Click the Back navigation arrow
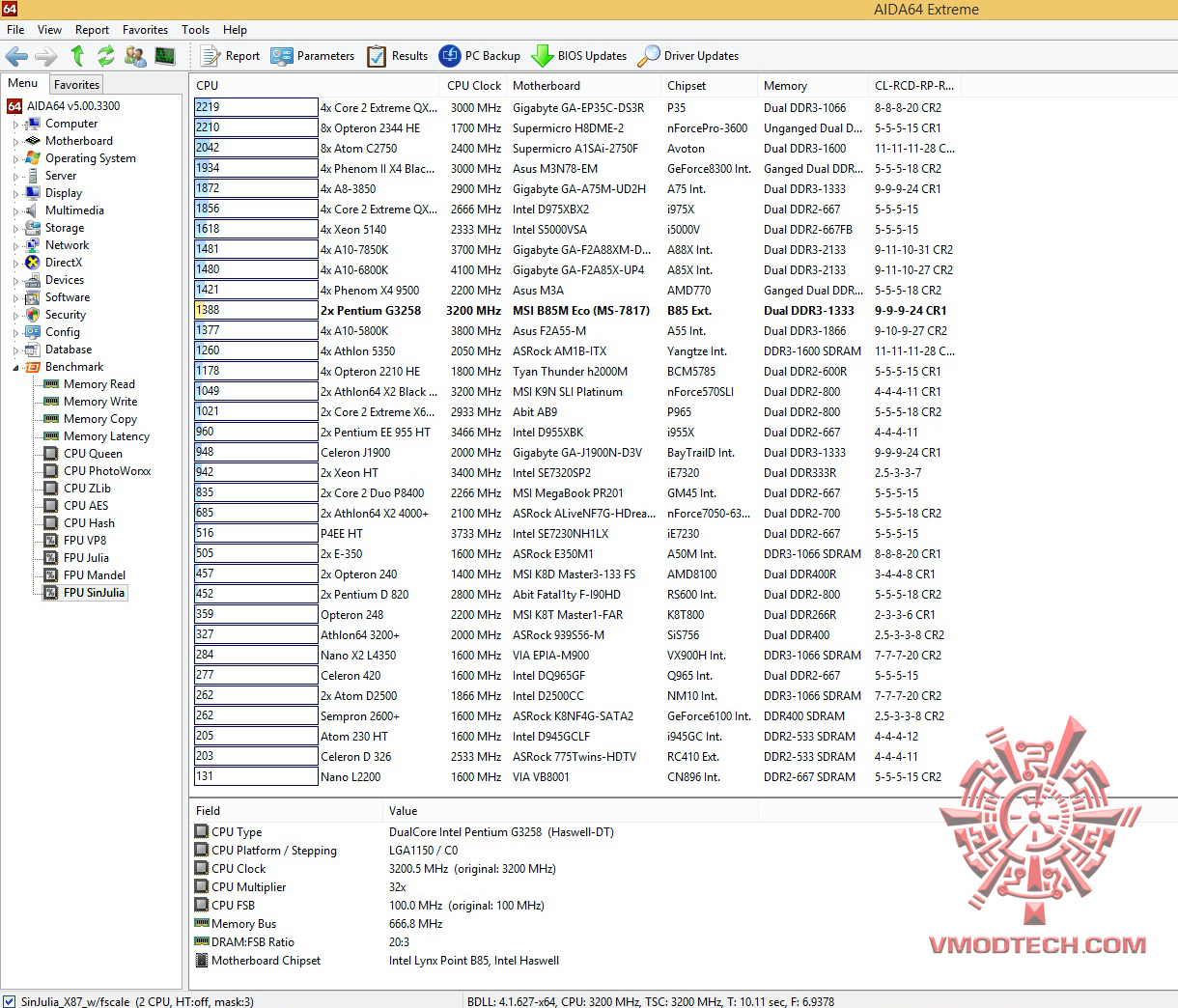 pos(17,56)
